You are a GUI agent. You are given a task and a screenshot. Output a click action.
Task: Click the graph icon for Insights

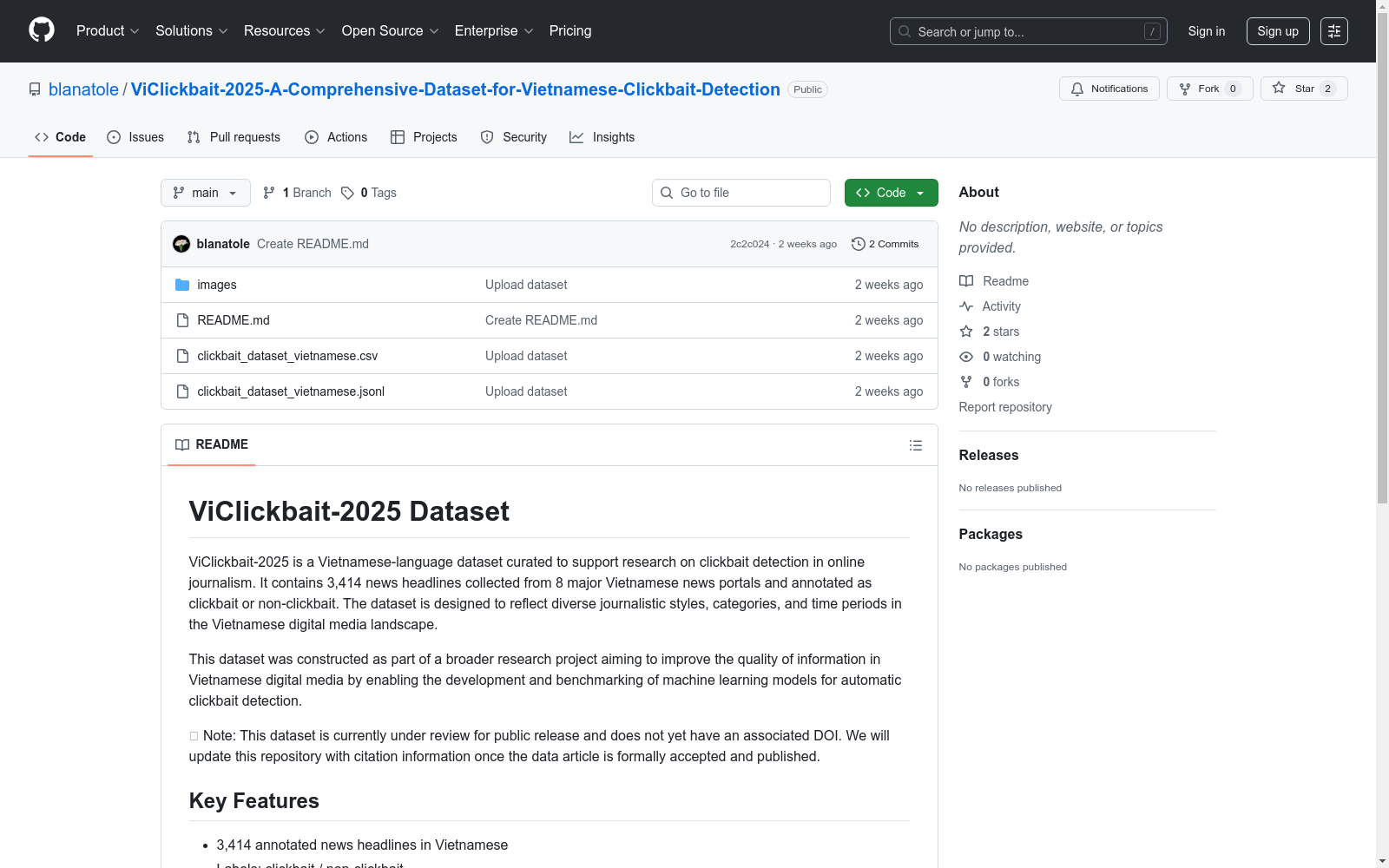tap(576, 137)
